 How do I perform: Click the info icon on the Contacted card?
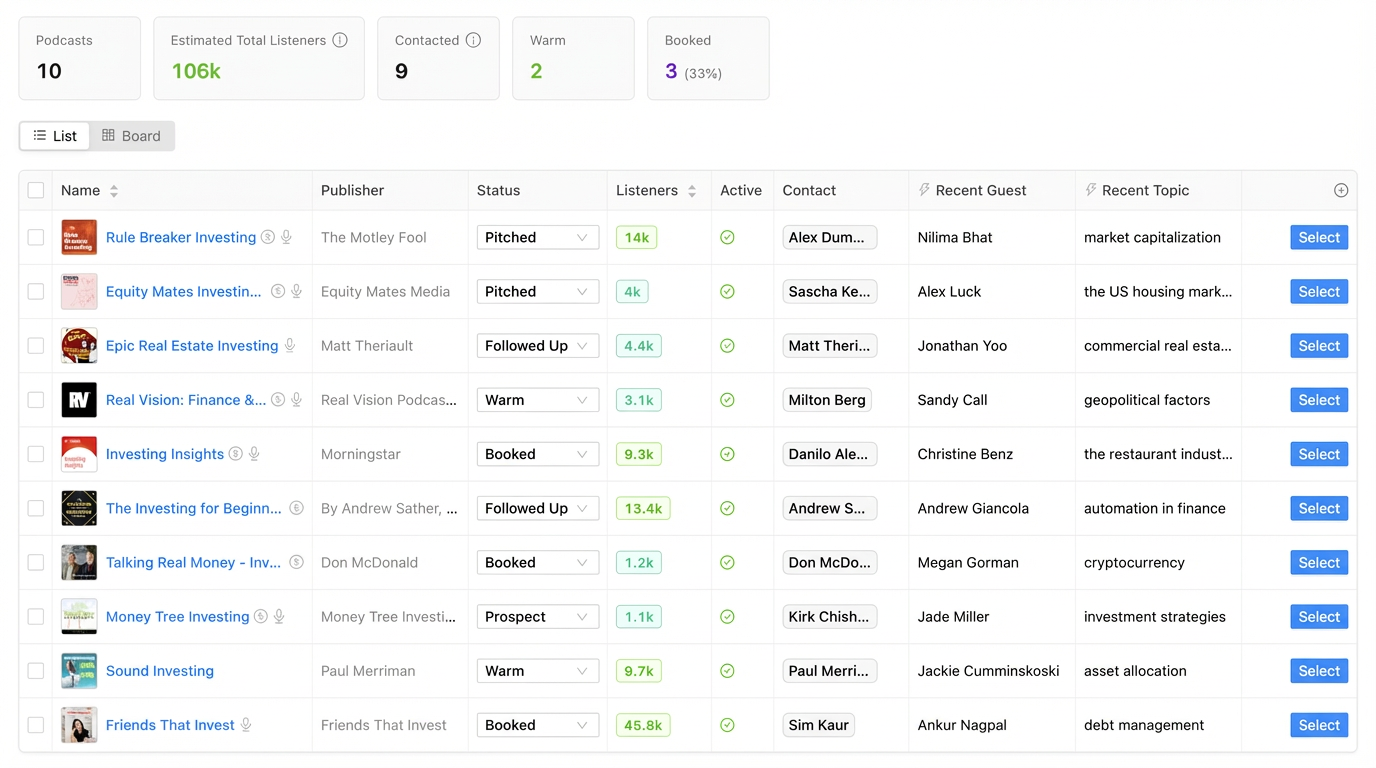click(x=471, y=40)
